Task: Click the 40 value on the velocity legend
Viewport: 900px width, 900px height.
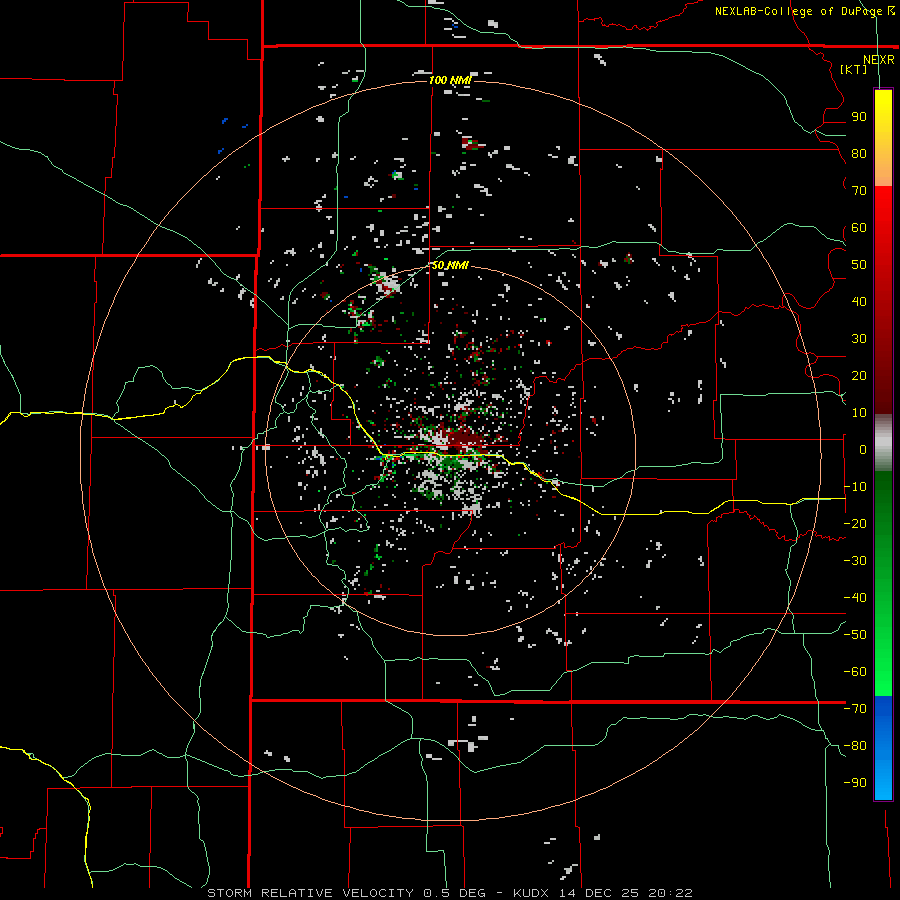Action: [x=859, y=301]
